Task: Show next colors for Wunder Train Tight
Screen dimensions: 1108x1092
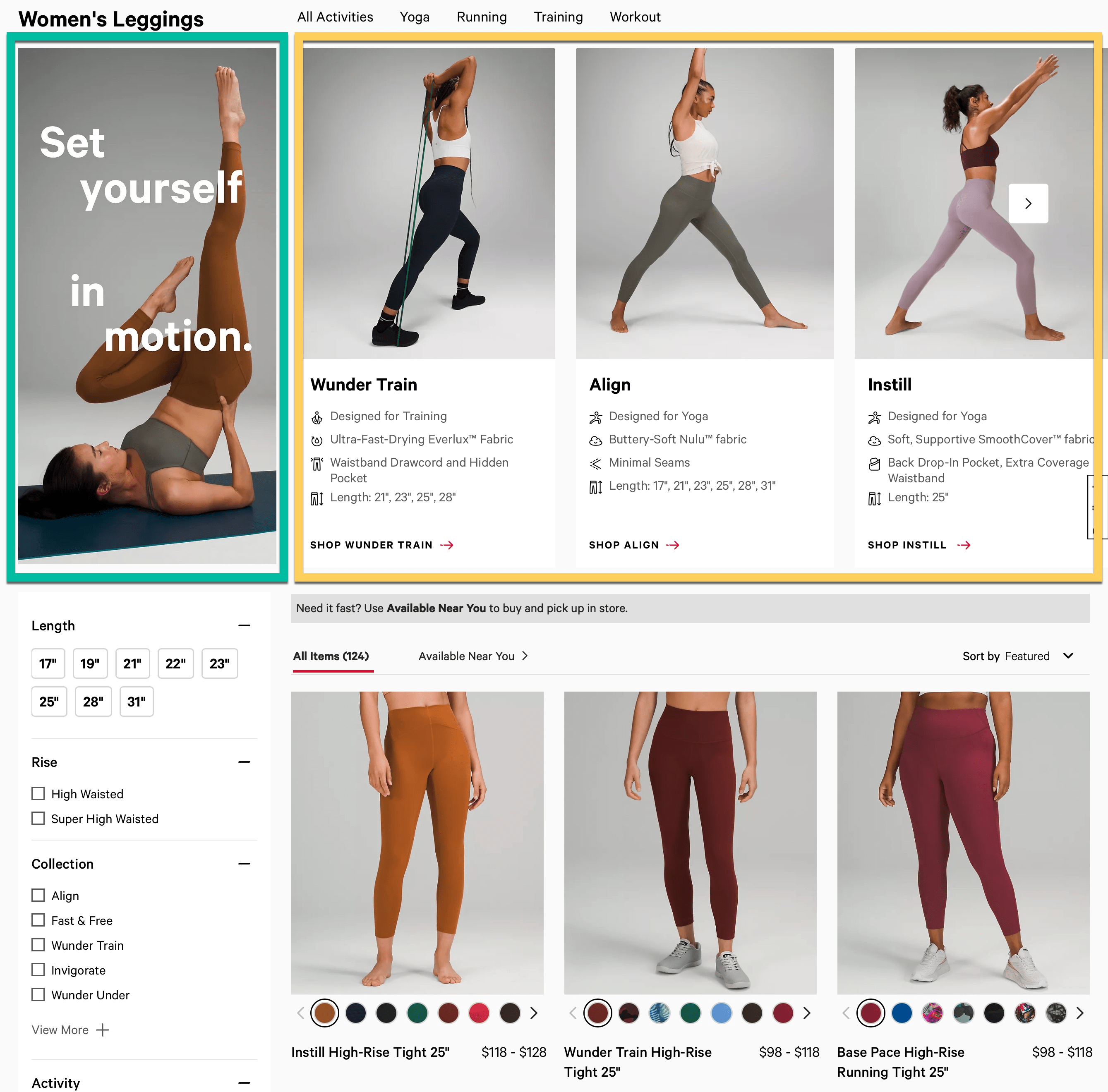Action: tap(807, 1013)
